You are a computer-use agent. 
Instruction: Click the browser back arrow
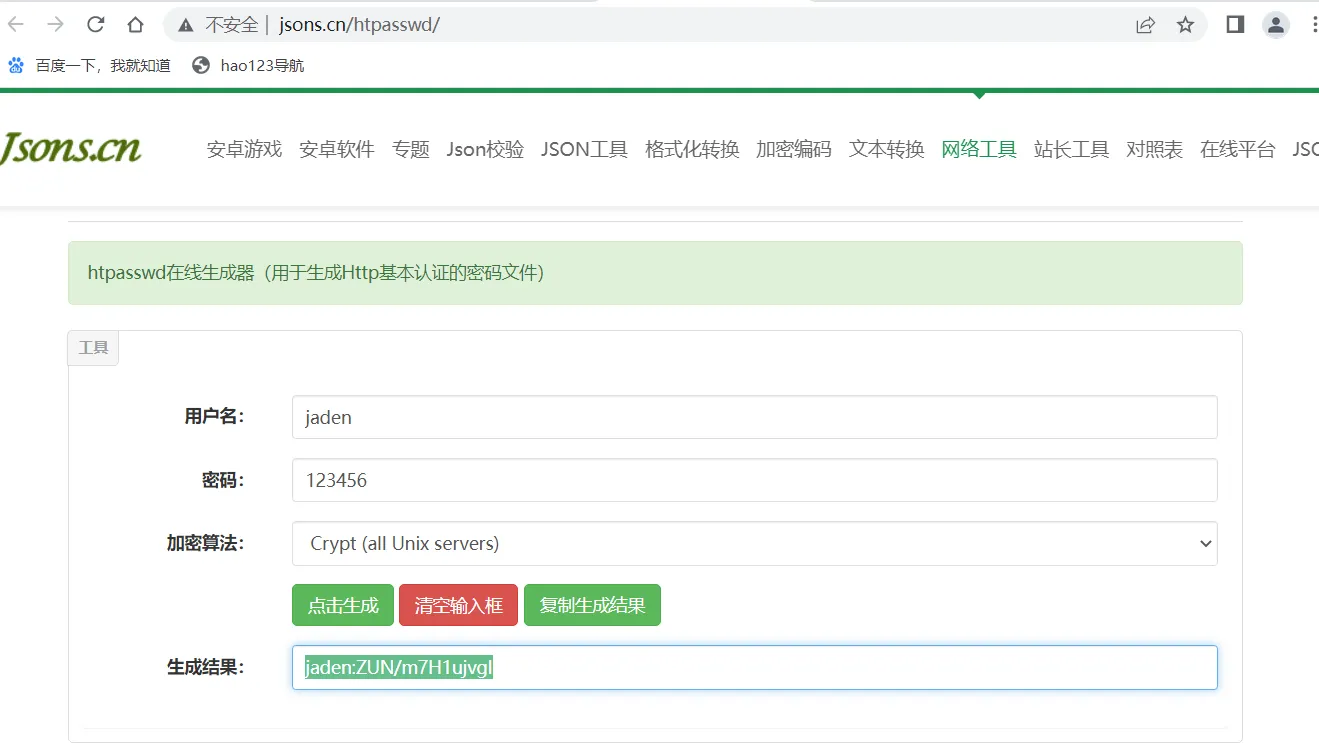[x=16, y=25]
